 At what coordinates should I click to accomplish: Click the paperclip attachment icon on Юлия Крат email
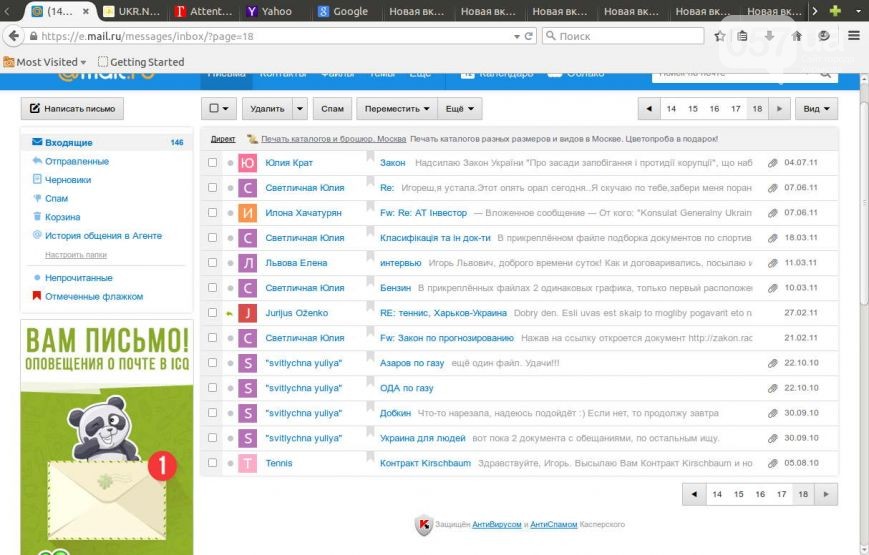(772, 162)
